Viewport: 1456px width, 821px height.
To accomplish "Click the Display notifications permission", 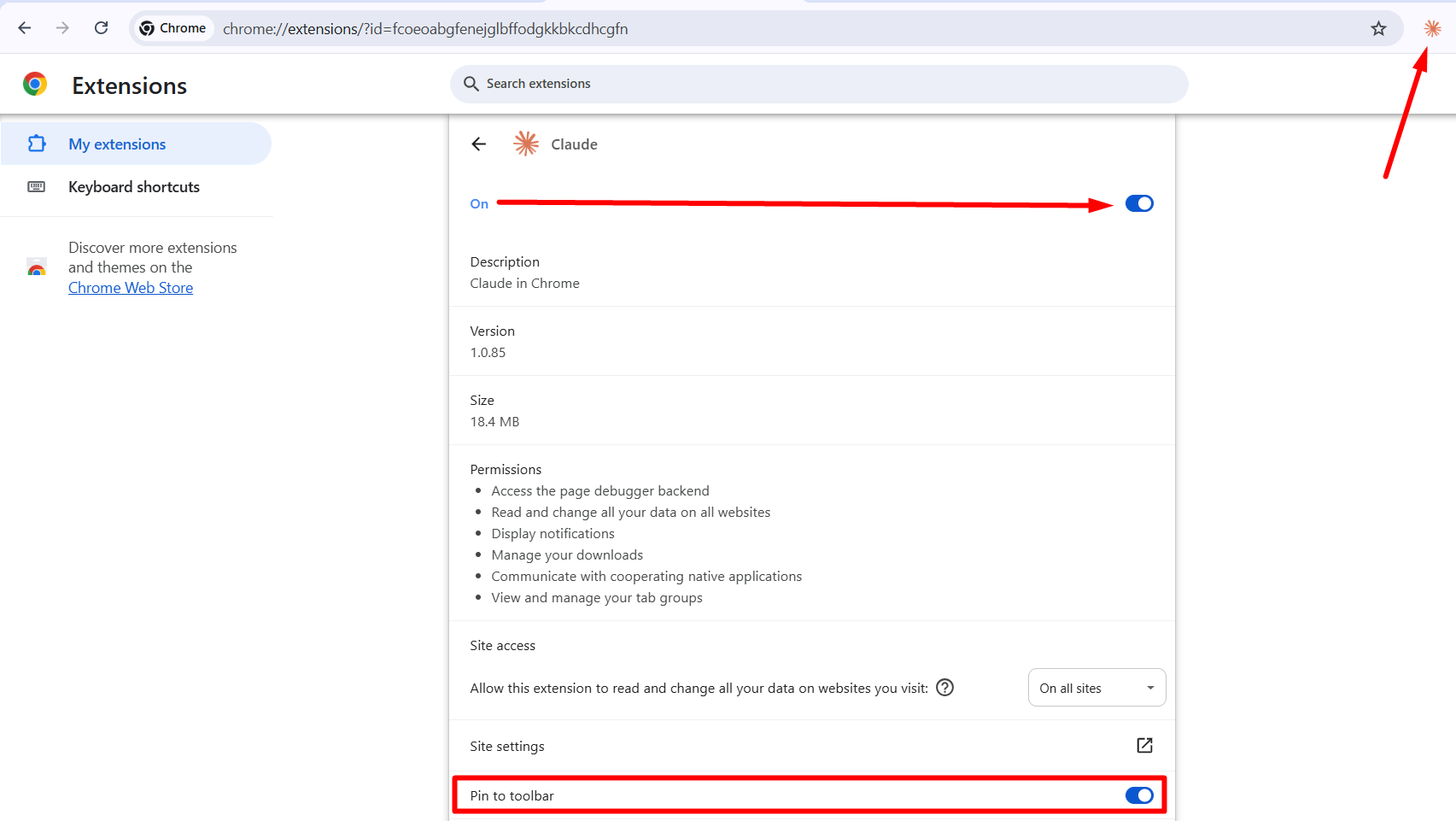I will [x=553, y=533].
